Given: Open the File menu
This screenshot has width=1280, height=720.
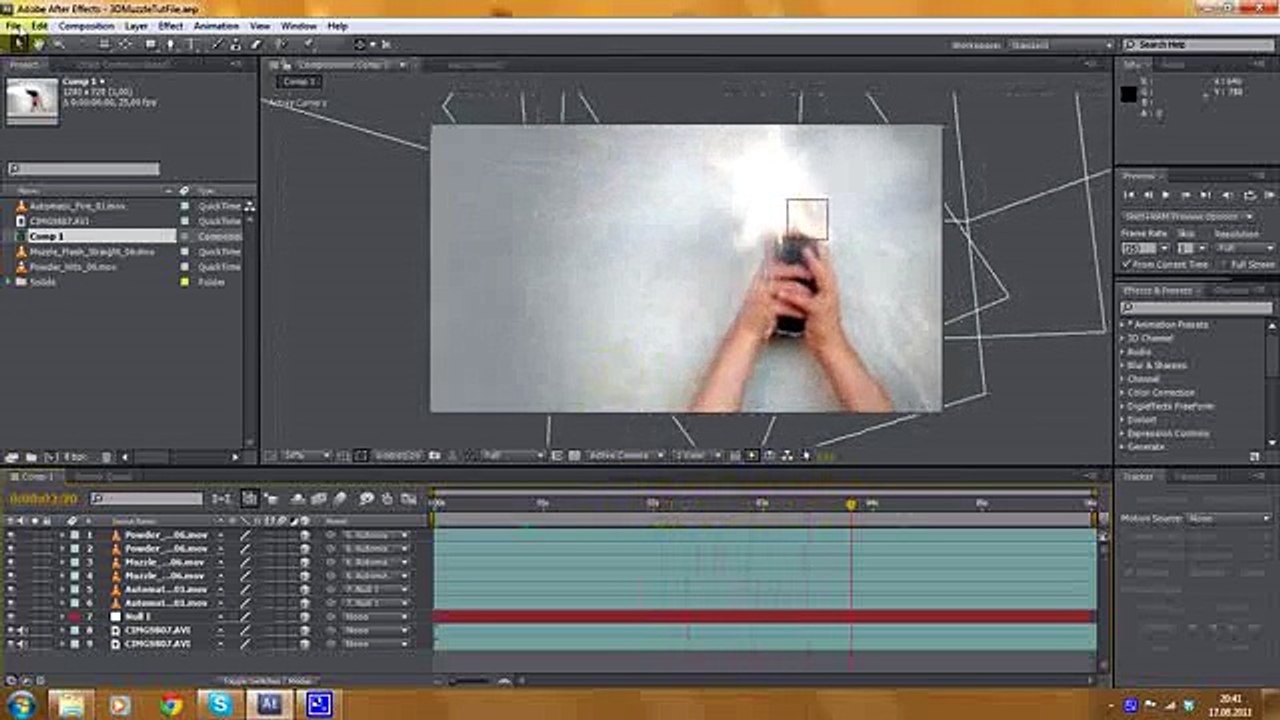Looking at the screenshot, I should [13, 25].
